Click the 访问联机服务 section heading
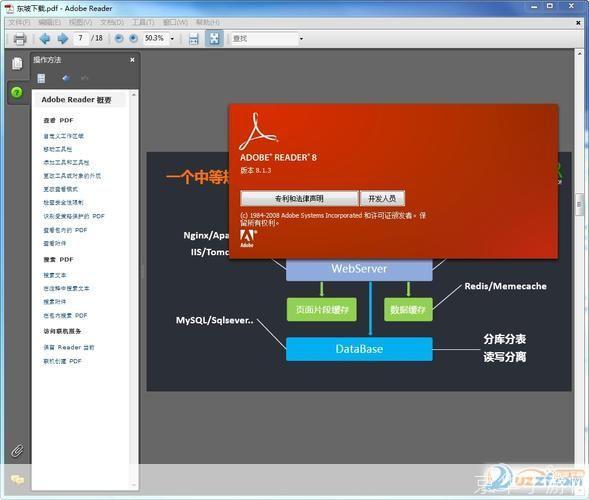589x500 pixels. 62,331
